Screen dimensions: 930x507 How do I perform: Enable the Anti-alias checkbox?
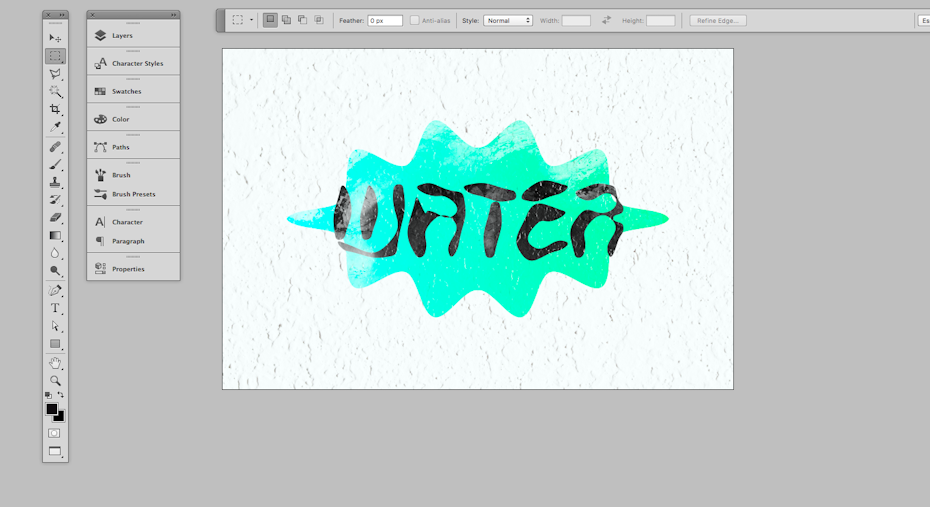[x=415, y=20]
